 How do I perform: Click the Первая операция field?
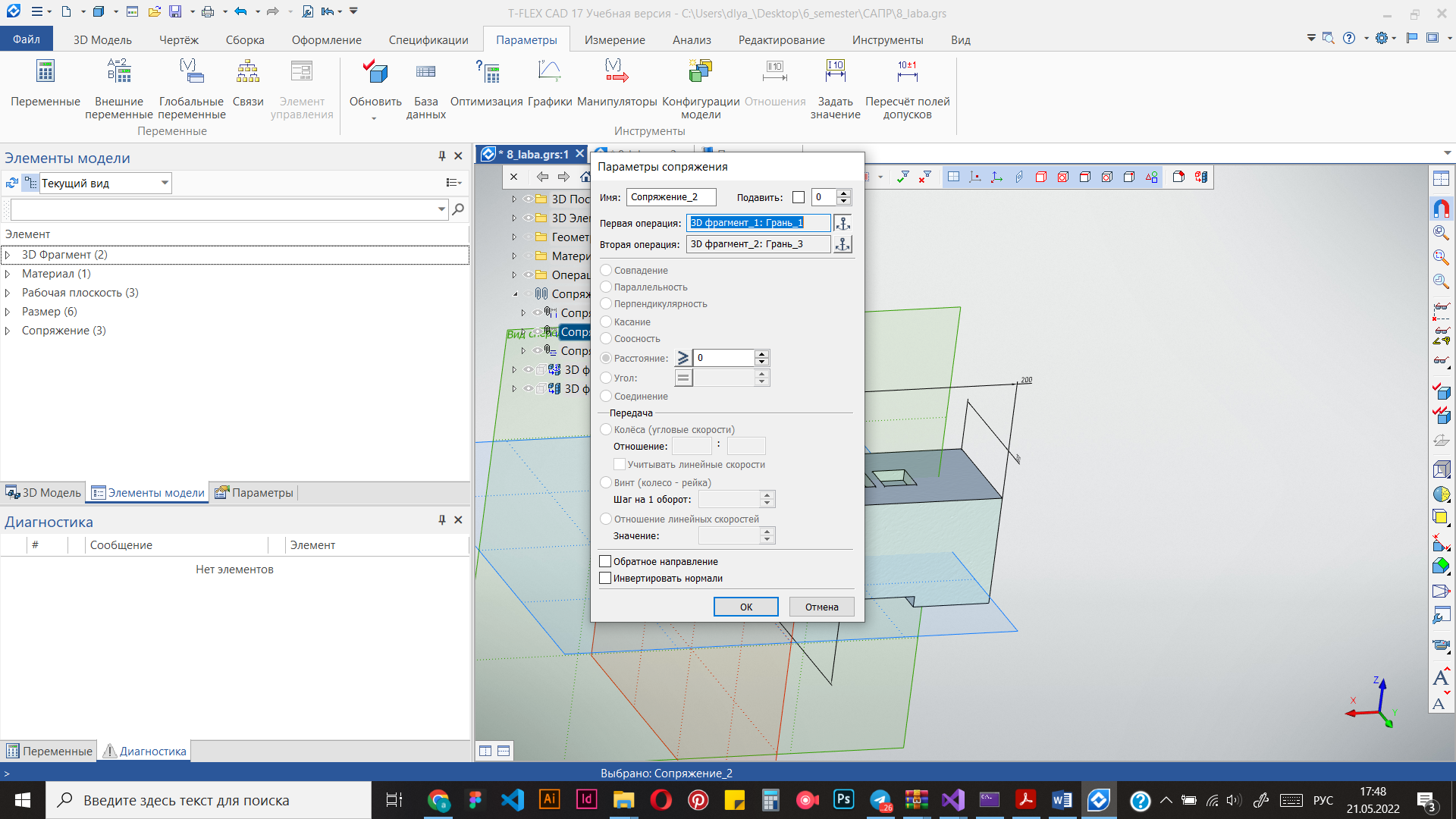pos(758,223)
